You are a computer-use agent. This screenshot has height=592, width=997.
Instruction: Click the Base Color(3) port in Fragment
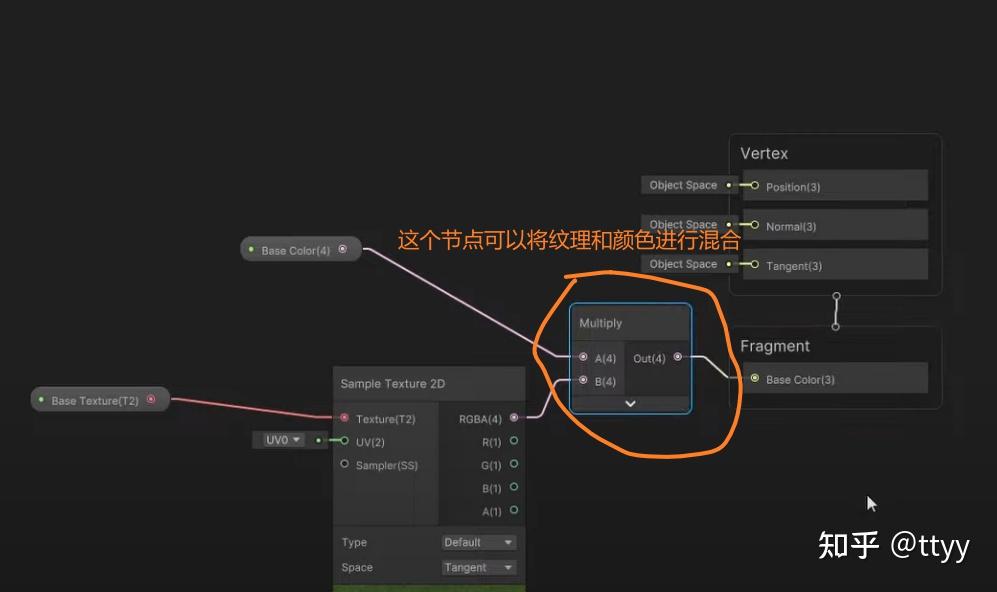click(755, 379)
